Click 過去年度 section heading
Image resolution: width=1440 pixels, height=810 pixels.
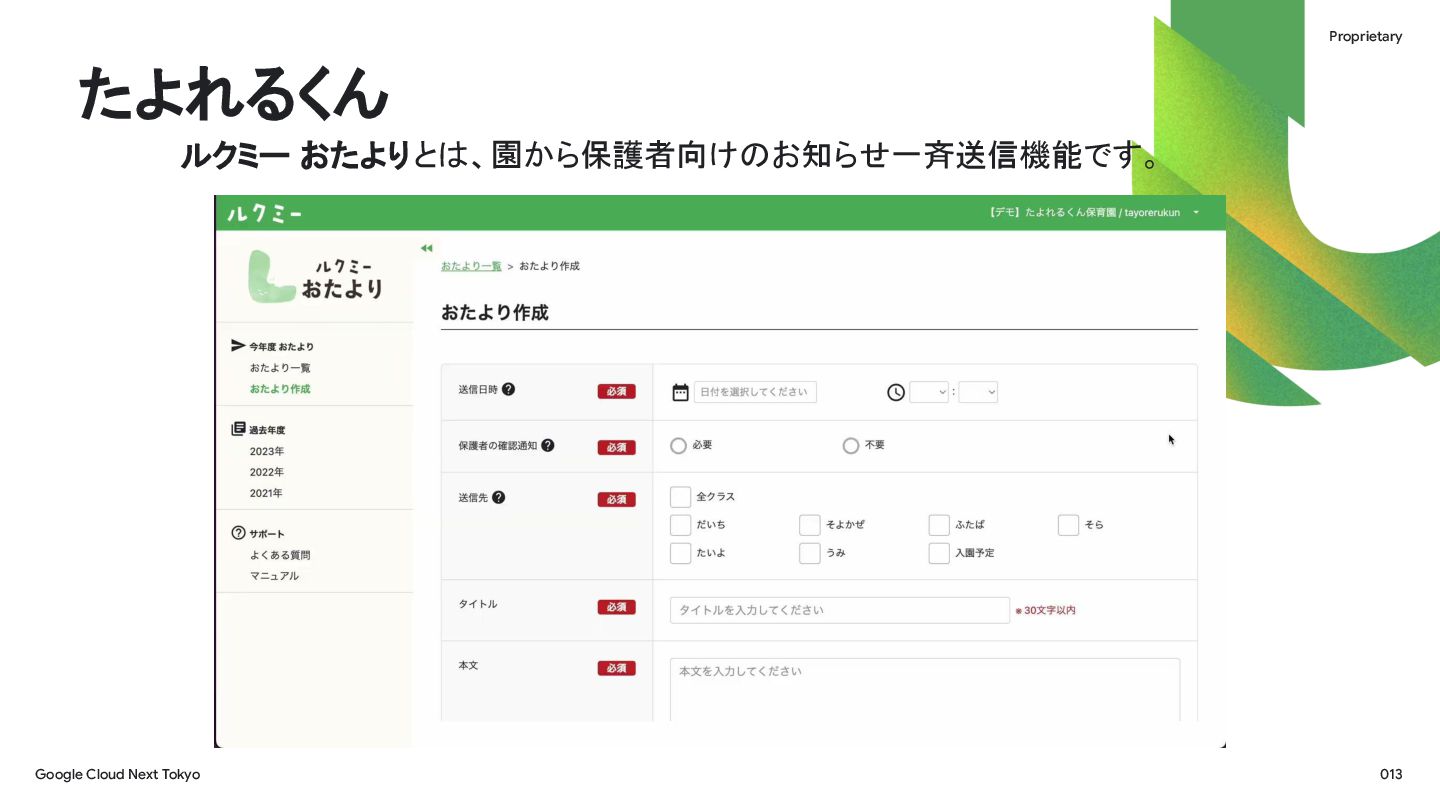pyautogui.click(x=267, y=430)
